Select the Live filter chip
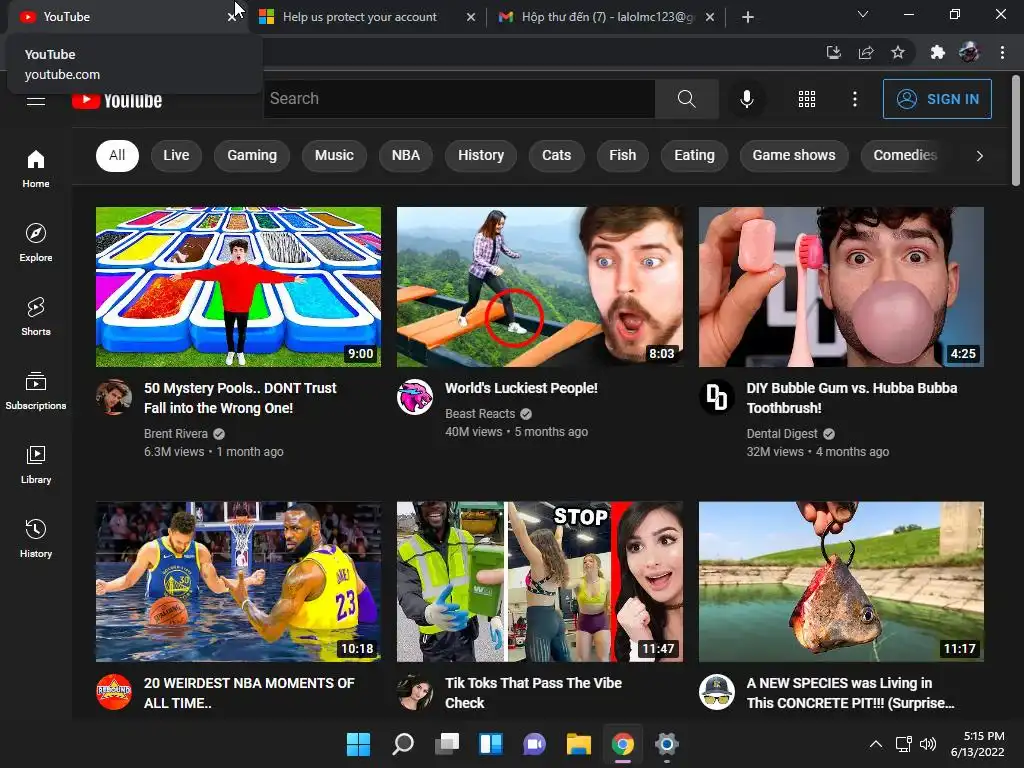 (x=176, y=155)
